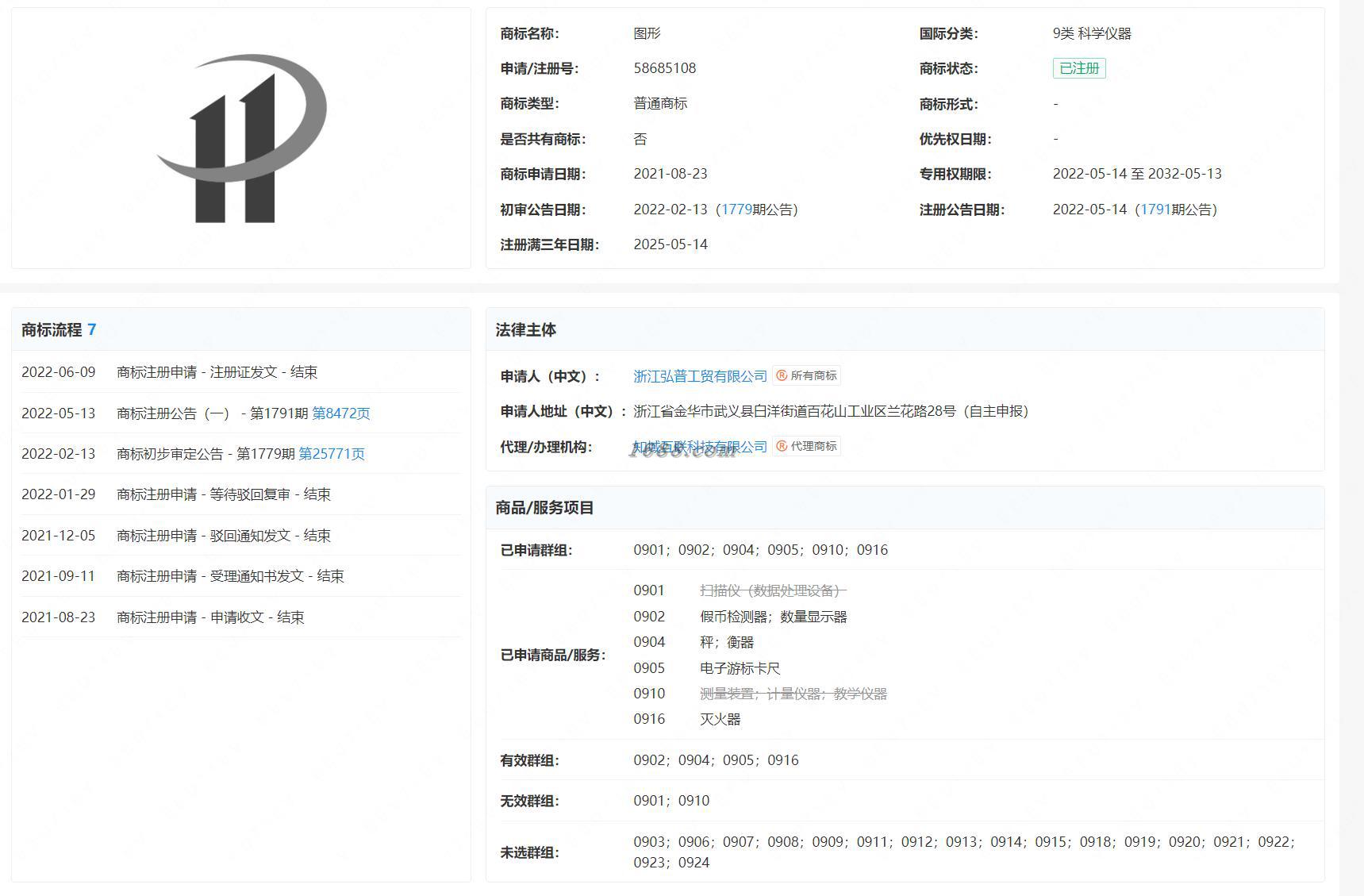Screen dimensions: 1364x896
Task: Open page link 第25771页
Action: (332, 454)
